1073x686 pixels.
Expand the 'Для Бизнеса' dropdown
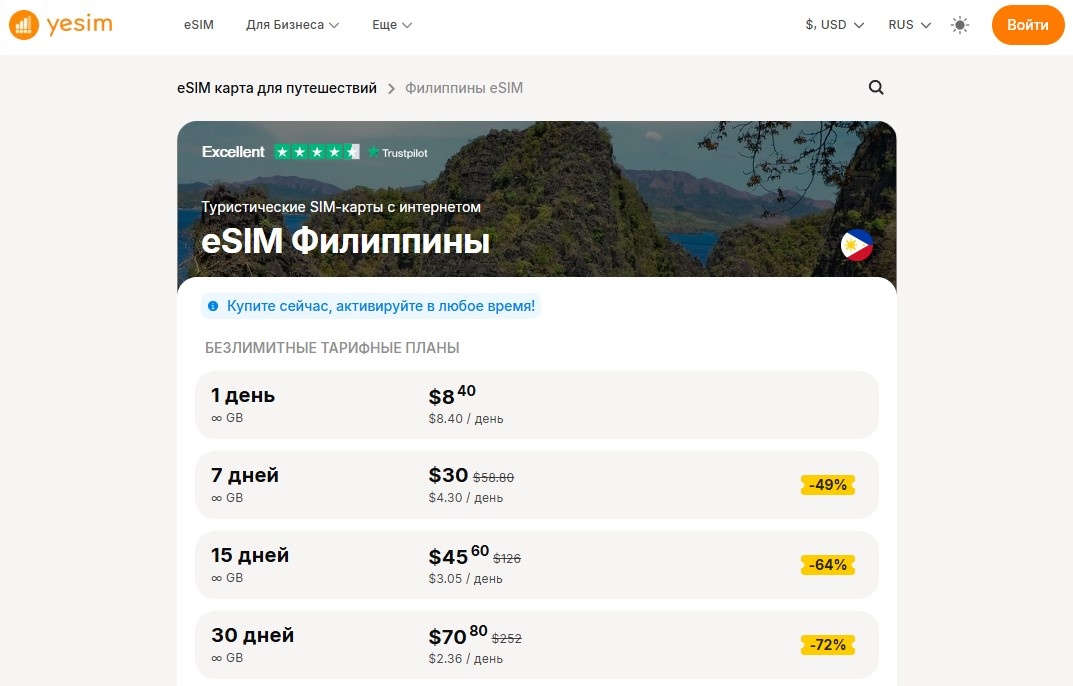(x=291, y=25)
